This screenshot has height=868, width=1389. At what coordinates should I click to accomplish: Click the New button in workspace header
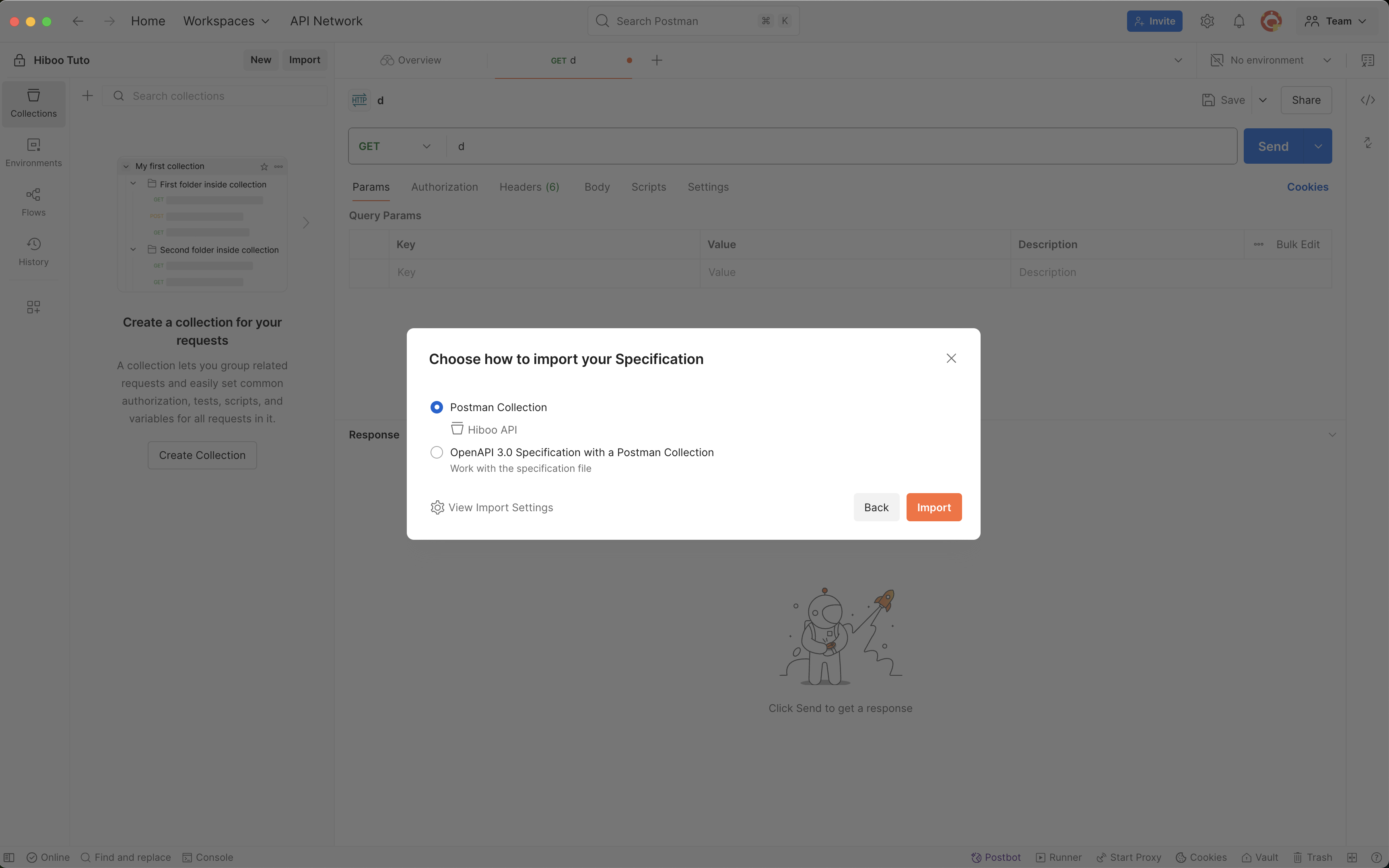click(x=261, y=60)
